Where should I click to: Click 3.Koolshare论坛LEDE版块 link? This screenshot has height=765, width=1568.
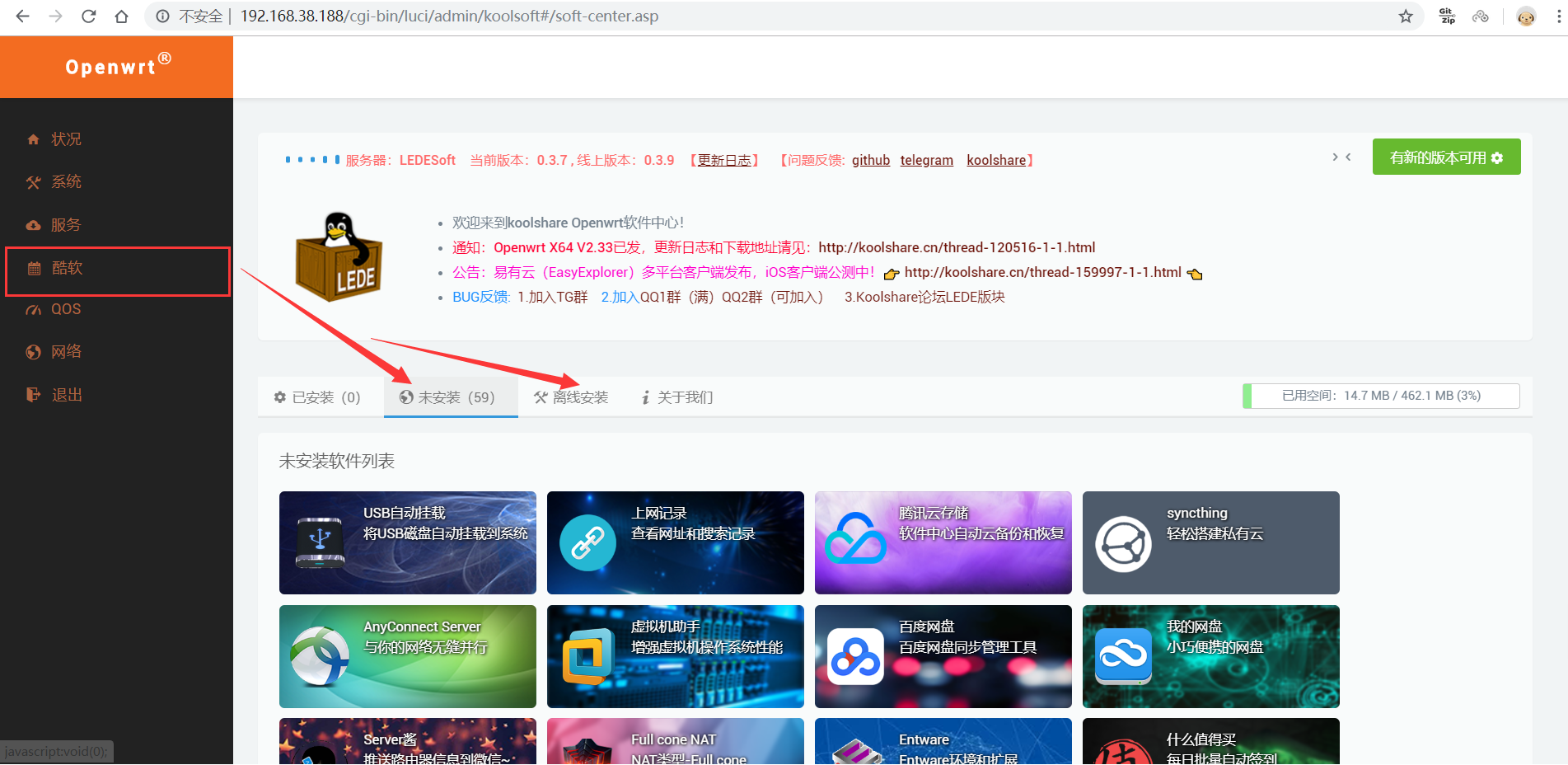click(924, 297)
